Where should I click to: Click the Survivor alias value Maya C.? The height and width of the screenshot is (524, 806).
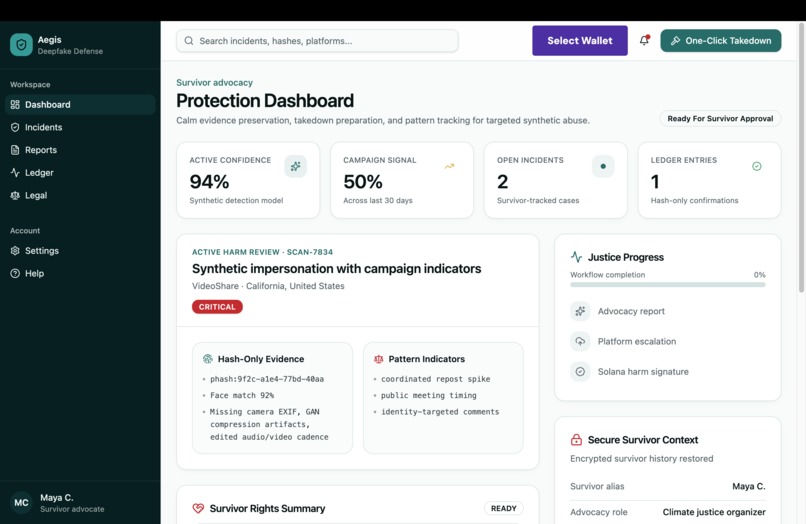748,486
